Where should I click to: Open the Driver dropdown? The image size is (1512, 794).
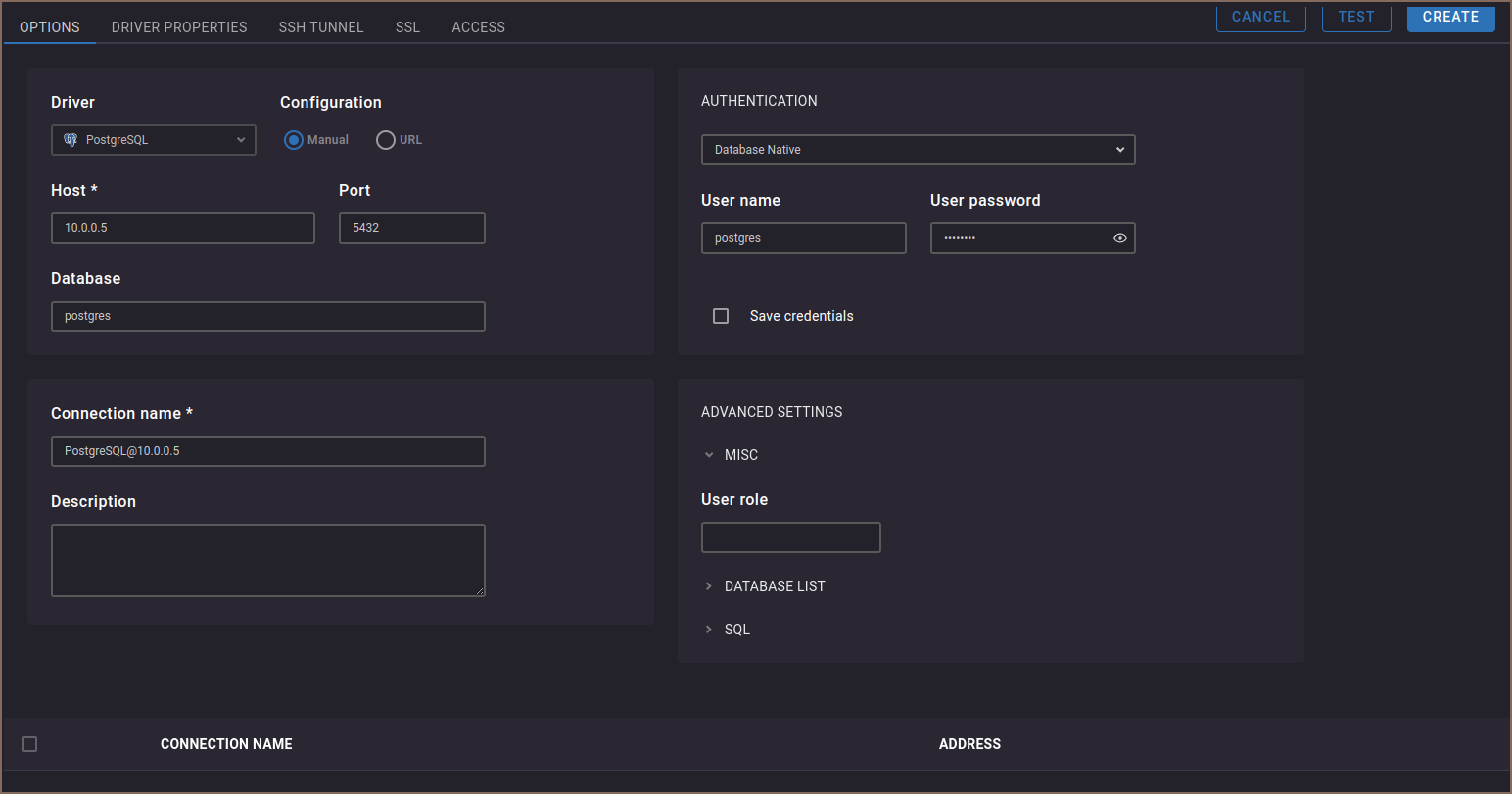coord(154,140)
